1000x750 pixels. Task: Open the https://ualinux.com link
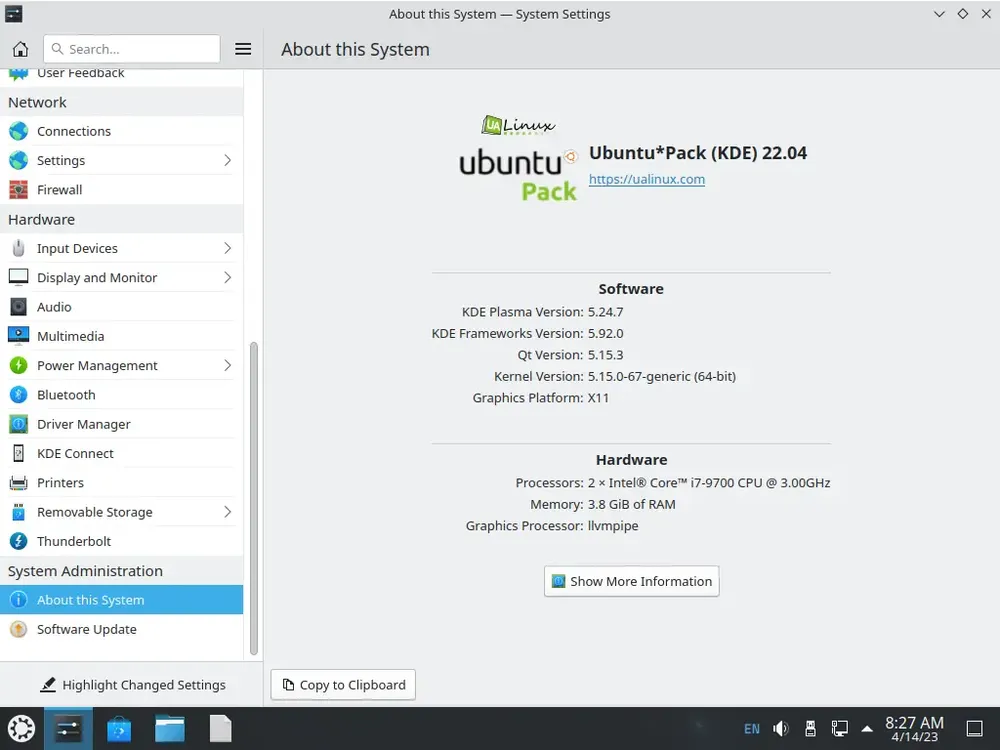coord(647,179)
